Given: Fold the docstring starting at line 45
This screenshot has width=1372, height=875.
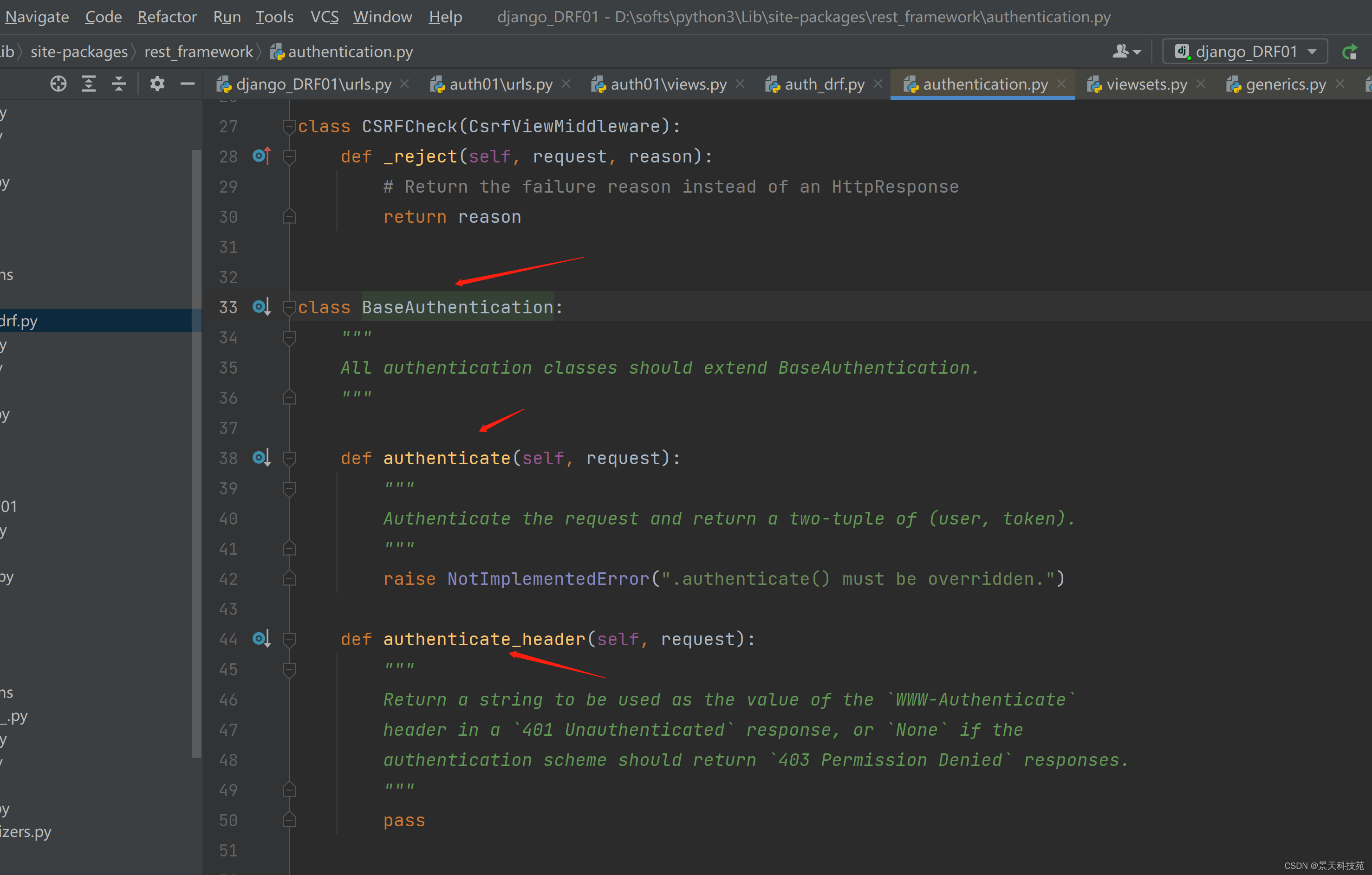Looking at the screenshot, I should pos(289,669).
